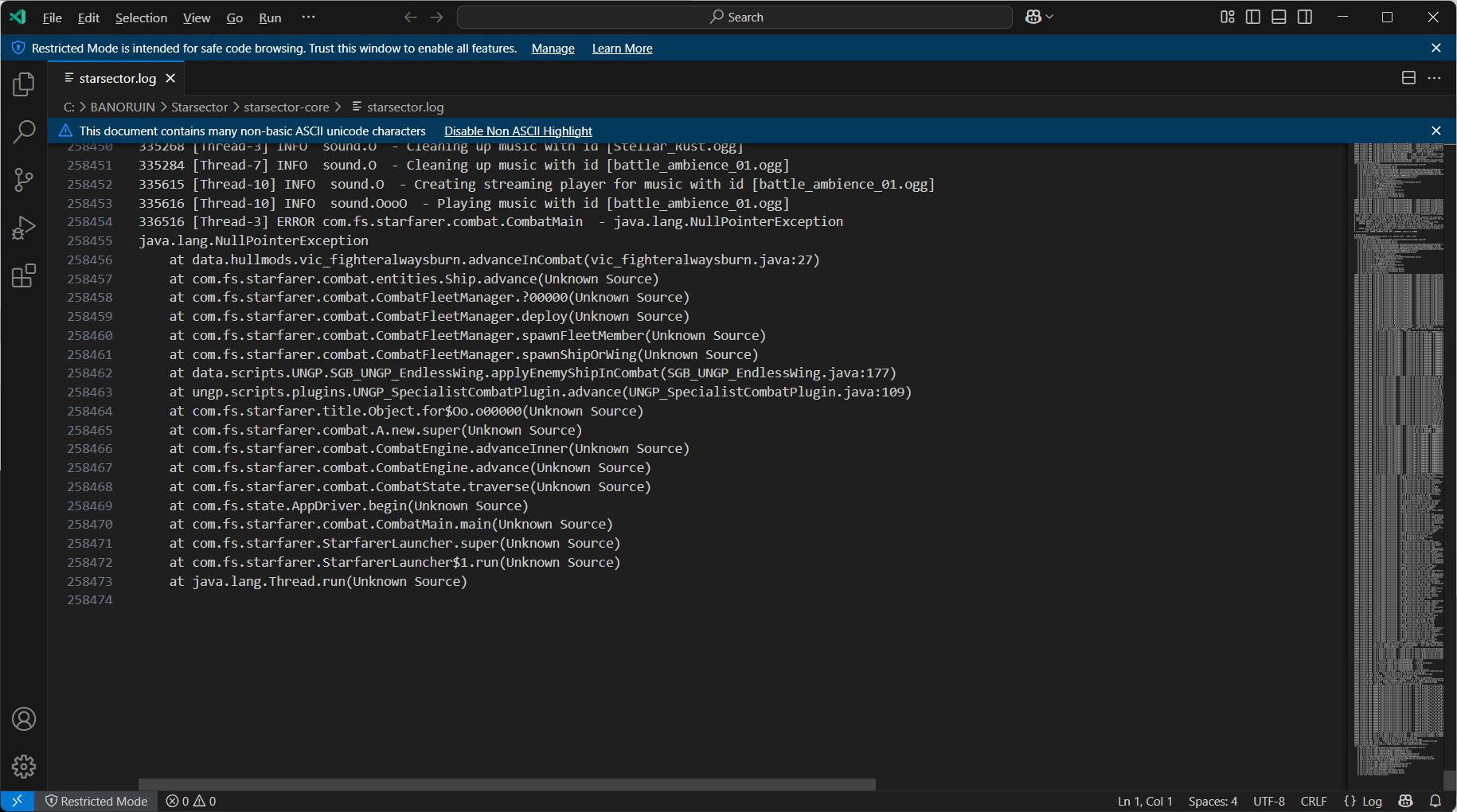Viewport: 1457px width, 812px height.
Task: Click the notifications bell in status bar
Action: (1436, 801)
